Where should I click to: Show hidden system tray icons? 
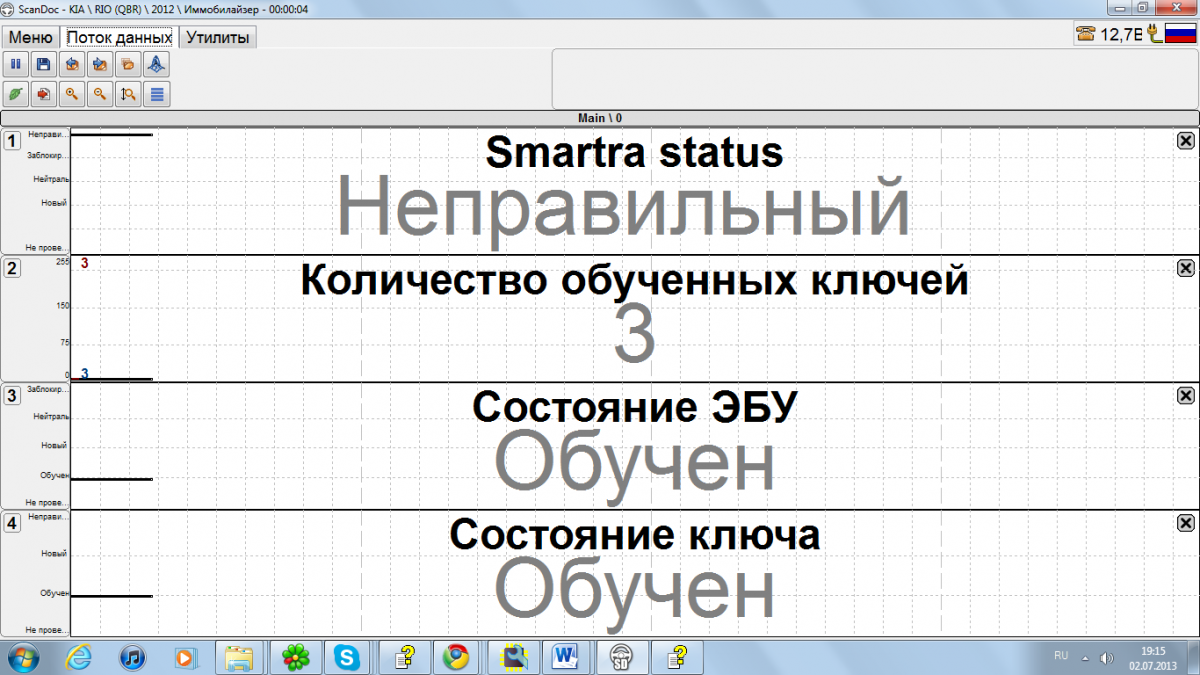click(1084, 657)
